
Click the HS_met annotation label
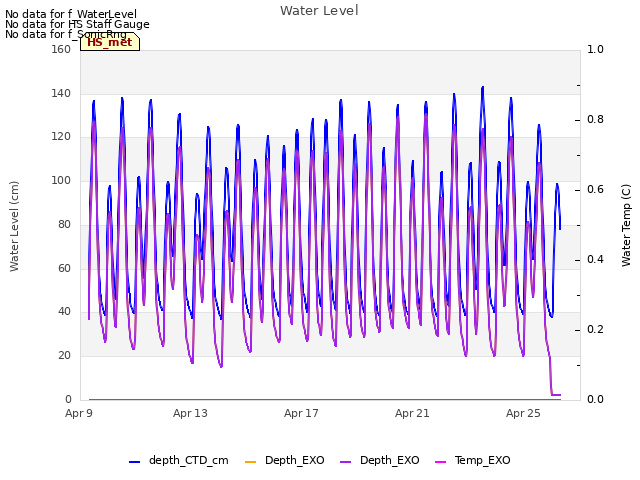[x=110, y=42]
